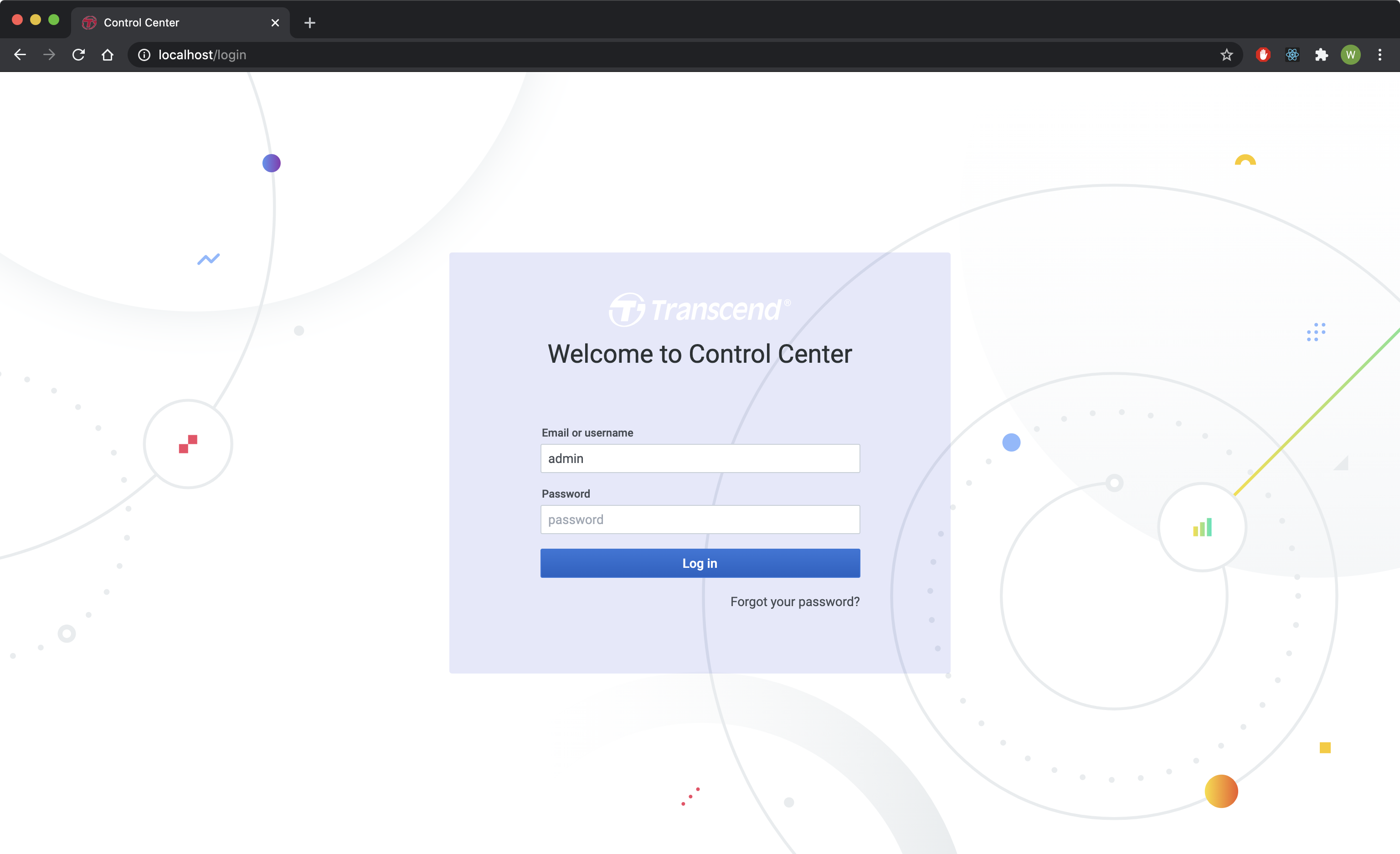1400x854 pixels.
Task: Close the browser window with red button
Action: tap(17, 20)
